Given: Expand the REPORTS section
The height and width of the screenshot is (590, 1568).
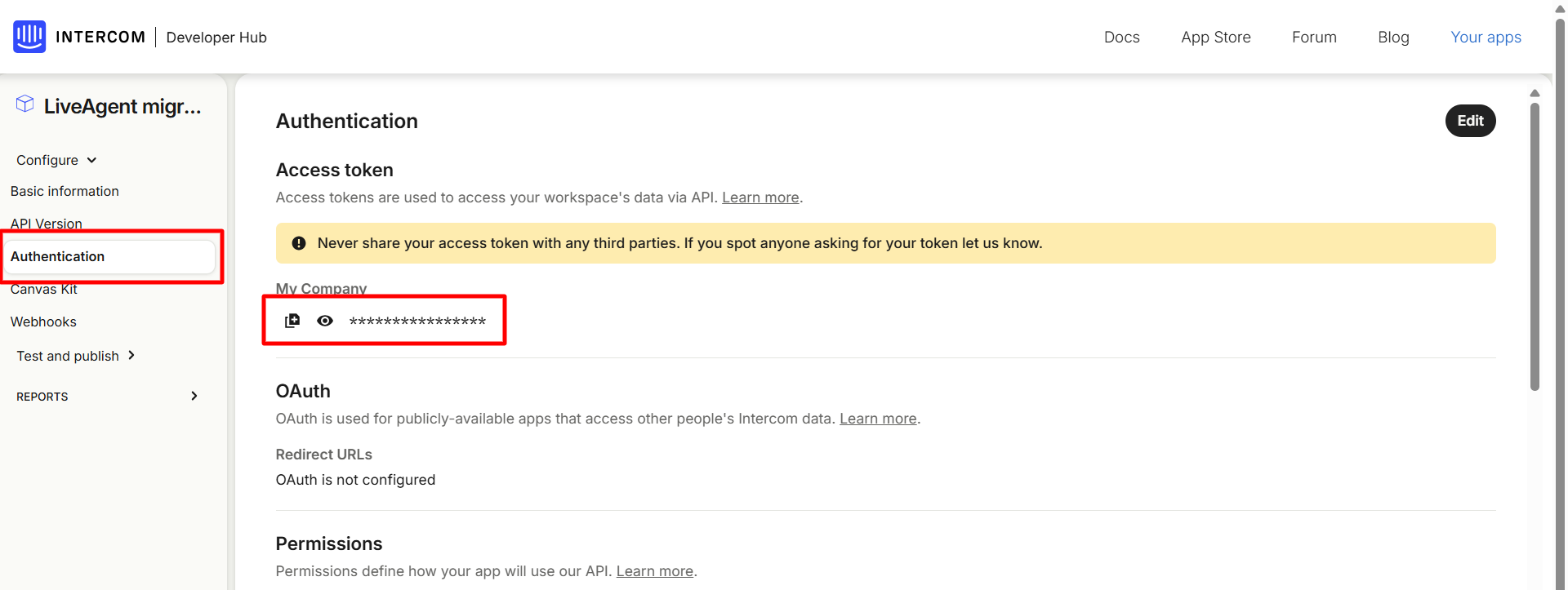Looking at the screenshot, I should [194, 397].
